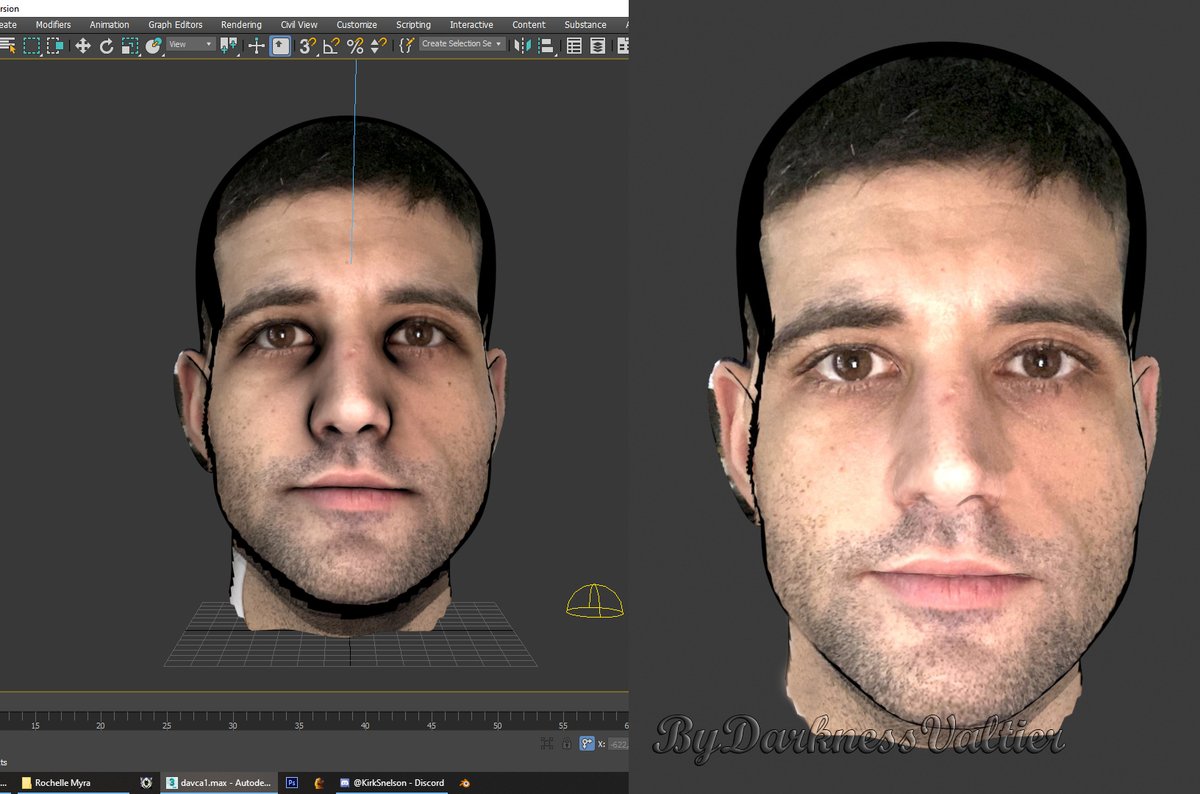
Task: Open @KirkSnelson Discord taskbar window
Action: (392, 783)
